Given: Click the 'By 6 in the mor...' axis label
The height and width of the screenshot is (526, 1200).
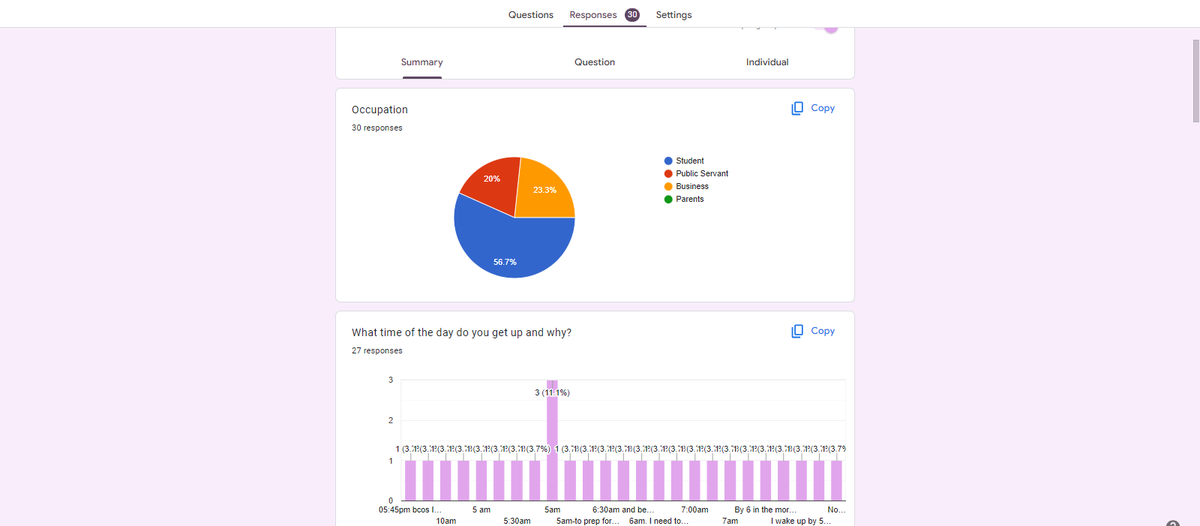Looking at the screenshot, I should (x=765, y=510).
